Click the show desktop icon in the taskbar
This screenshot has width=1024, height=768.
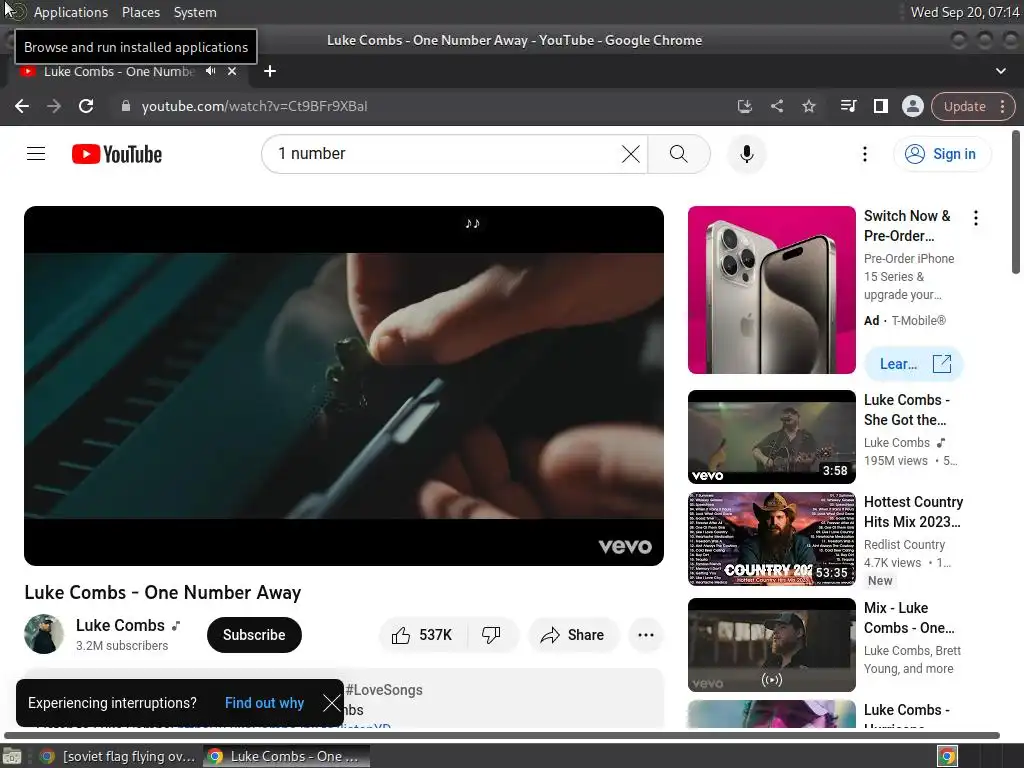12,757
